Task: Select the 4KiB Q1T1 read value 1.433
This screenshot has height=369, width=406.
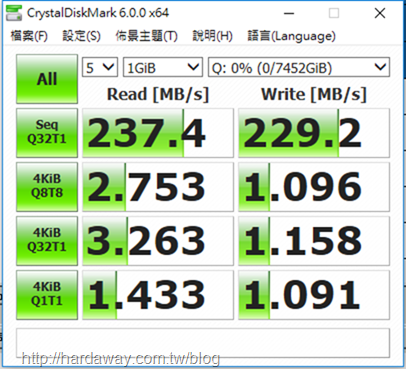Action: [x=158, y=295]
